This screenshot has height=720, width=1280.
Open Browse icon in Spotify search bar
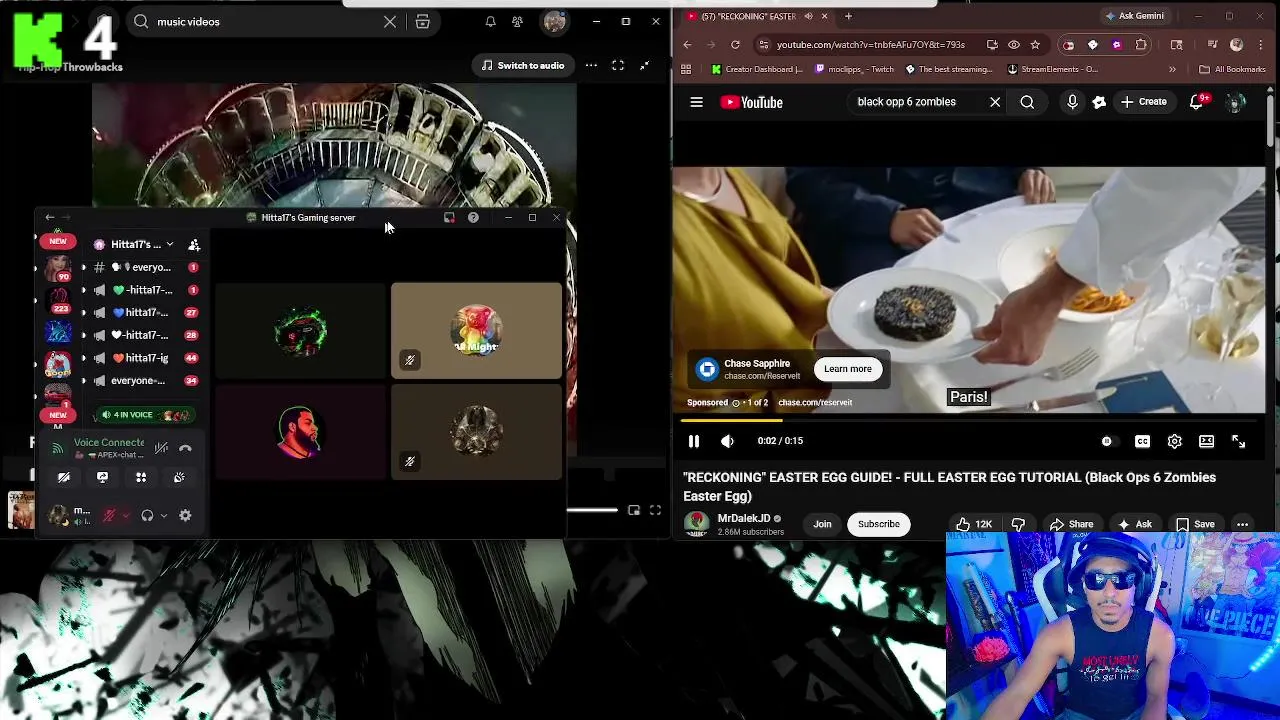click(x=423, y=22)
